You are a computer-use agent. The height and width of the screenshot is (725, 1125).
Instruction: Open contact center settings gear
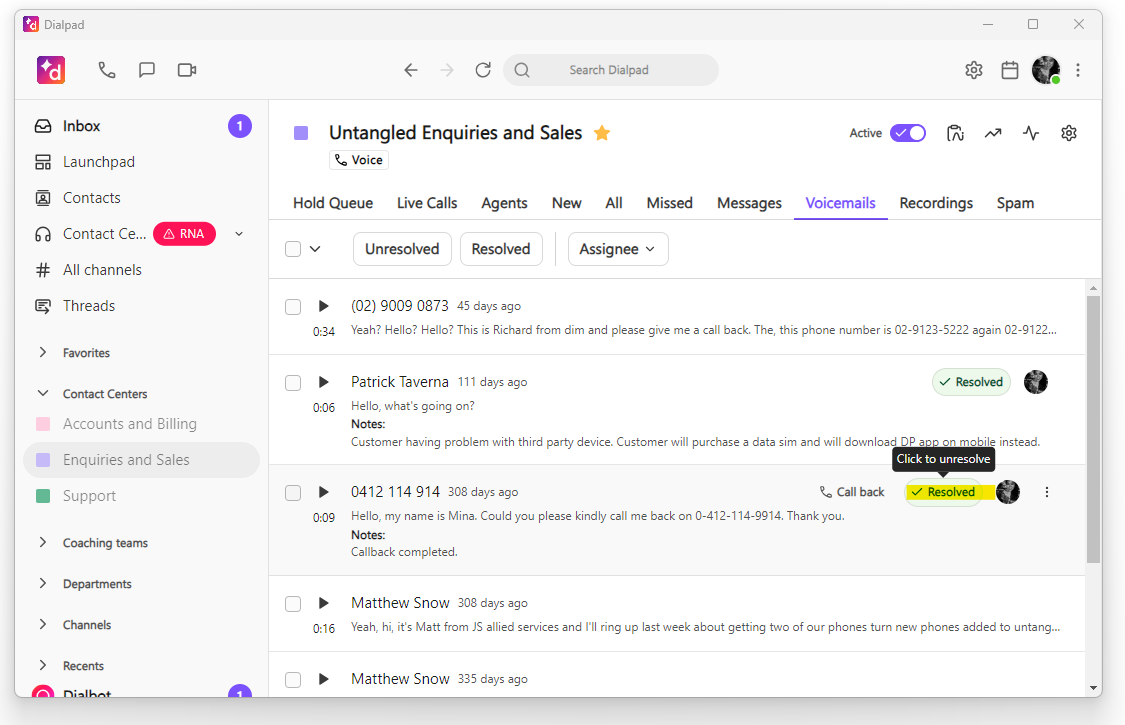click(1069, 133)
